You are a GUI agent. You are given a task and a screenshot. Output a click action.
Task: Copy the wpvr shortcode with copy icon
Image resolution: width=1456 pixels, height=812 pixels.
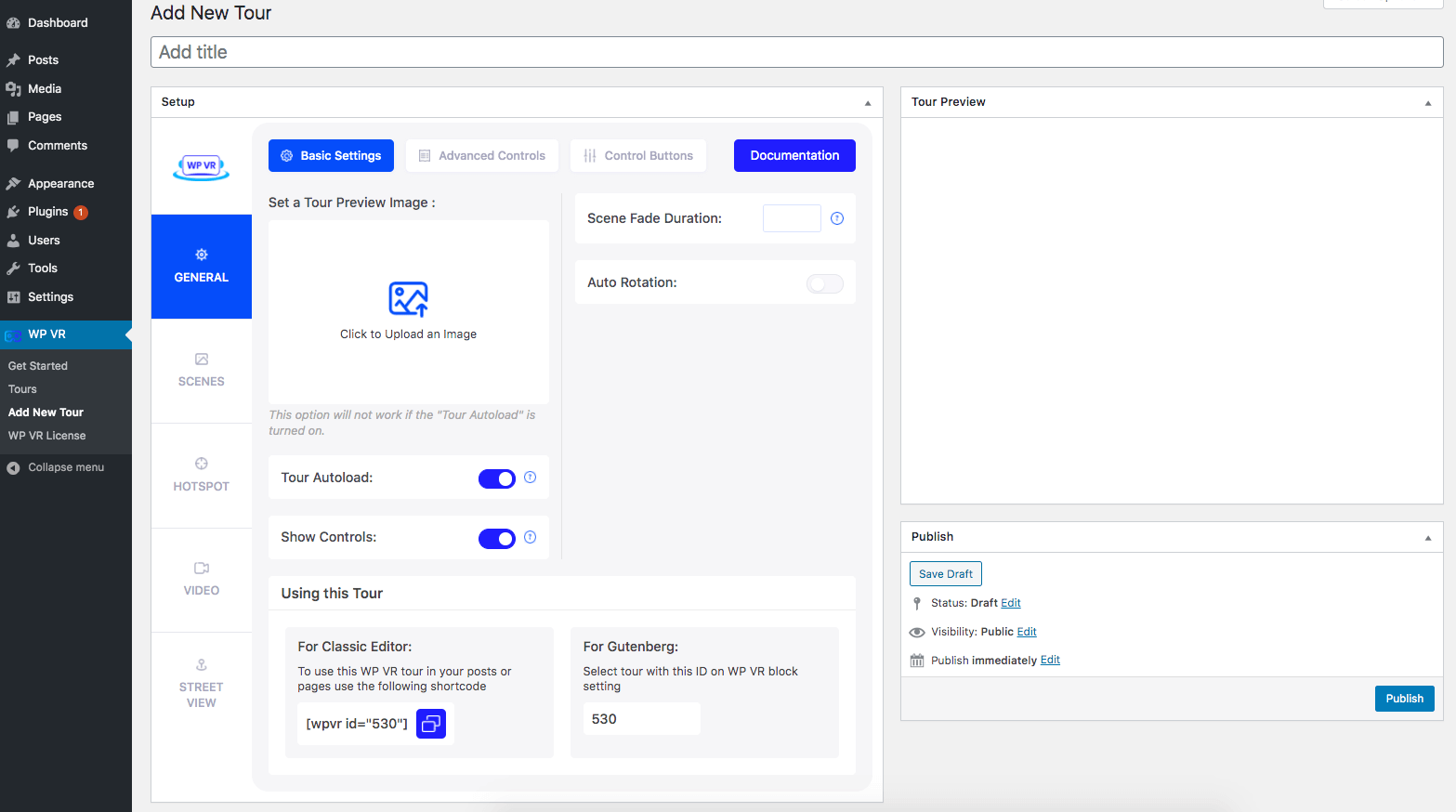(431, 724)
